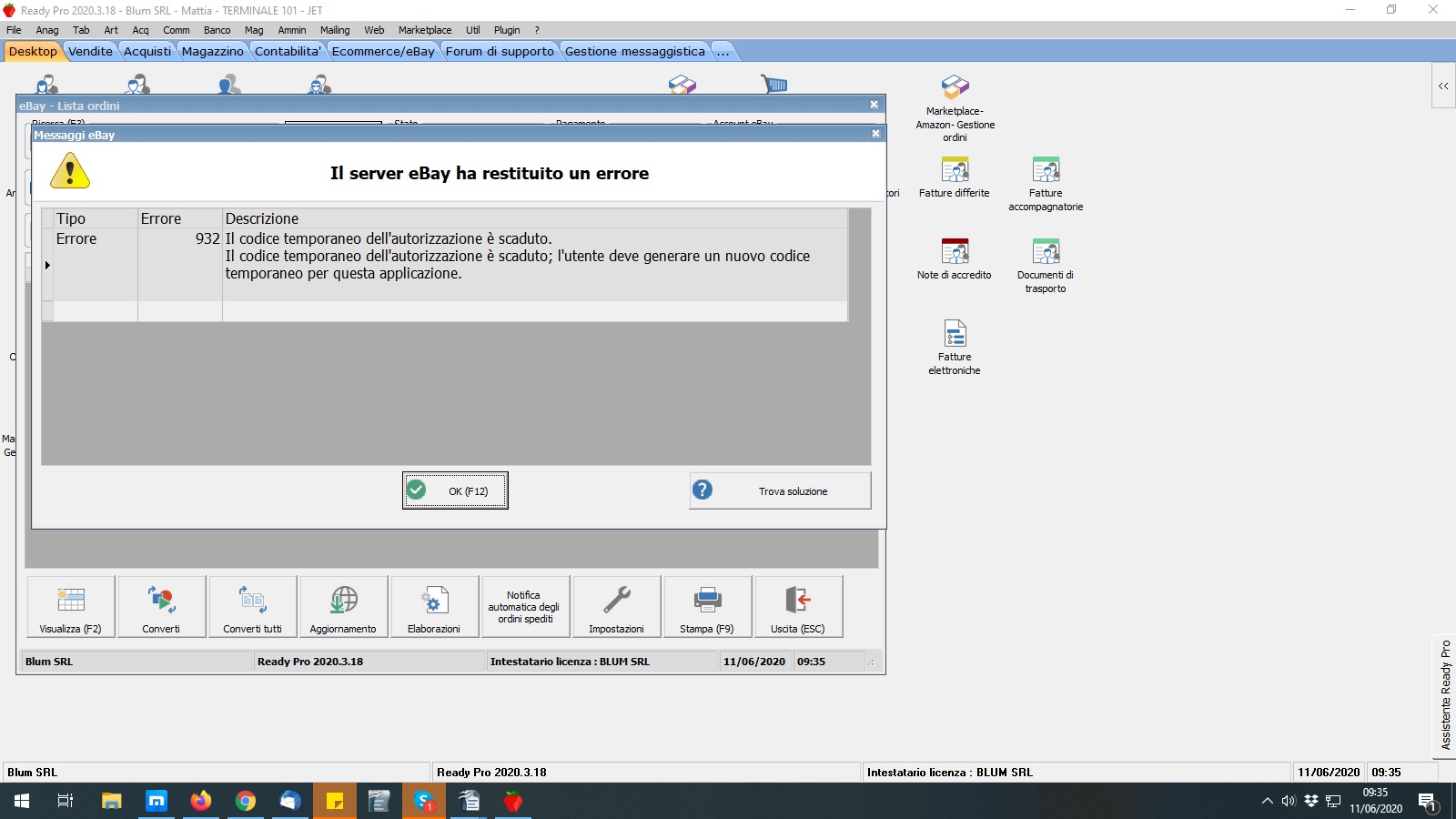This screenshot has height=819, width=1456.
Task: Open the File menu
Action: pos(14,30)
